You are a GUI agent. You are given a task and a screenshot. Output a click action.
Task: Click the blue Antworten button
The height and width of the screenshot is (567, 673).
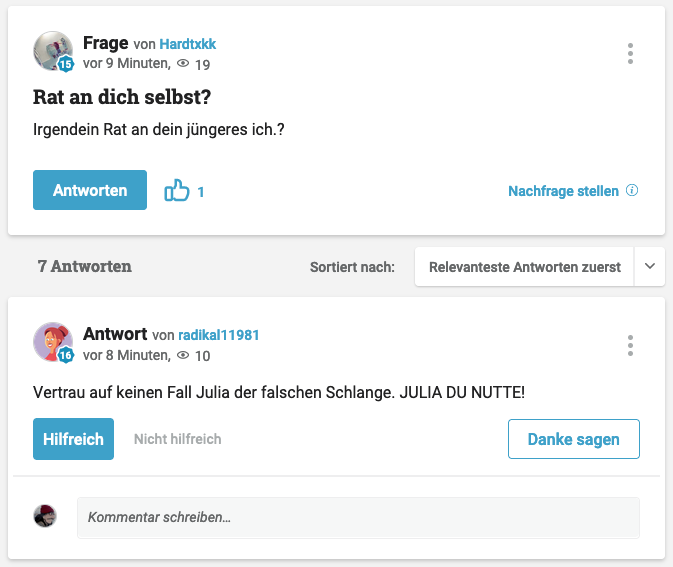pos(90,190)
